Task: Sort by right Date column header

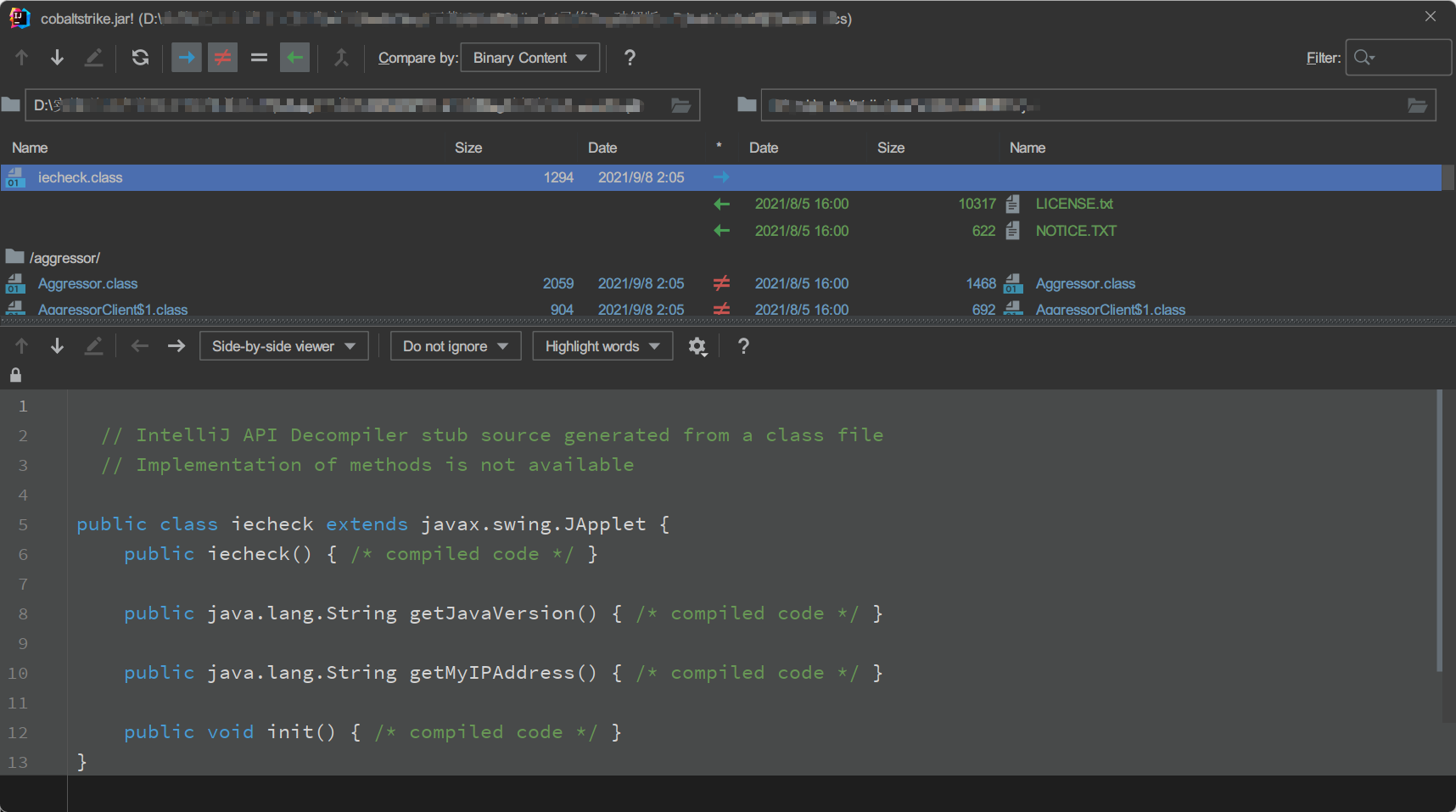Action: point(764,148)
